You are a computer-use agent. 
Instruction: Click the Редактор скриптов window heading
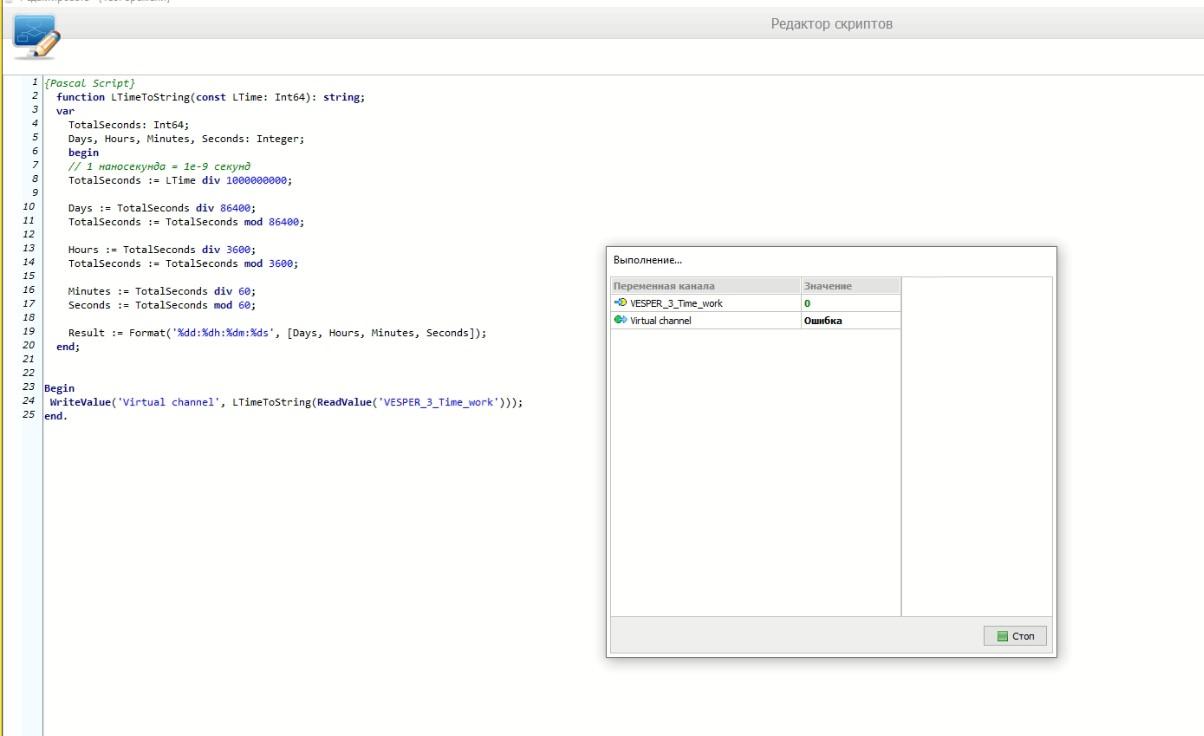pyautogui.click(x=832, y=24)
